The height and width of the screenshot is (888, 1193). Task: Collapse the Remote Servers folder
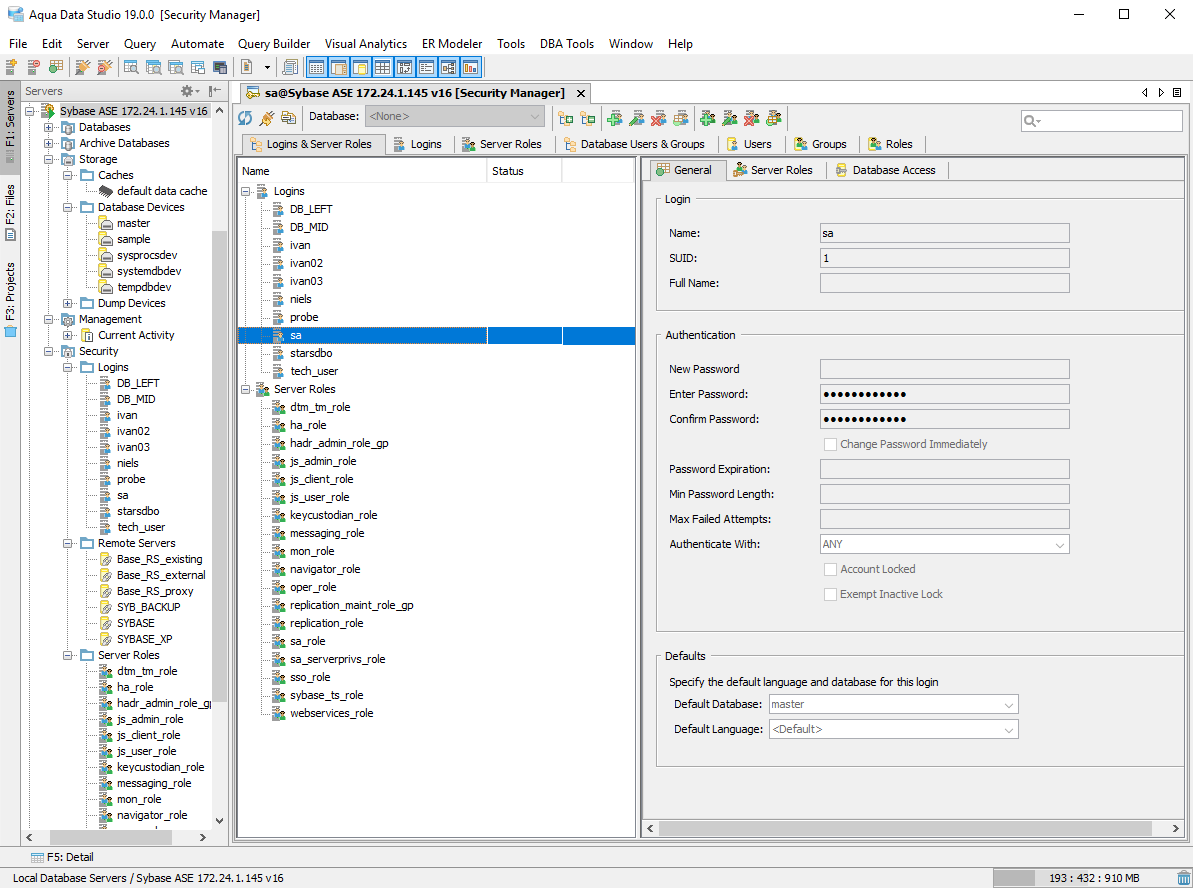(68, 543)
